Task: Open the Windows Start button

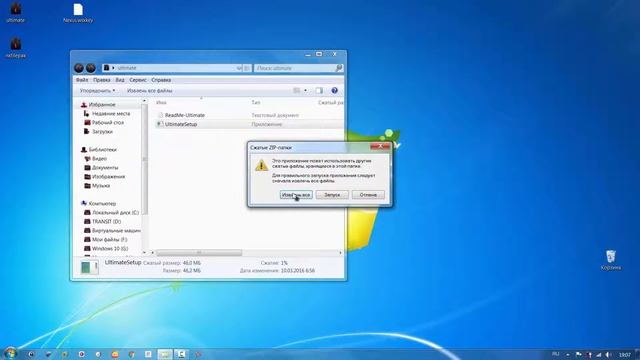Action: coord(10,353)
